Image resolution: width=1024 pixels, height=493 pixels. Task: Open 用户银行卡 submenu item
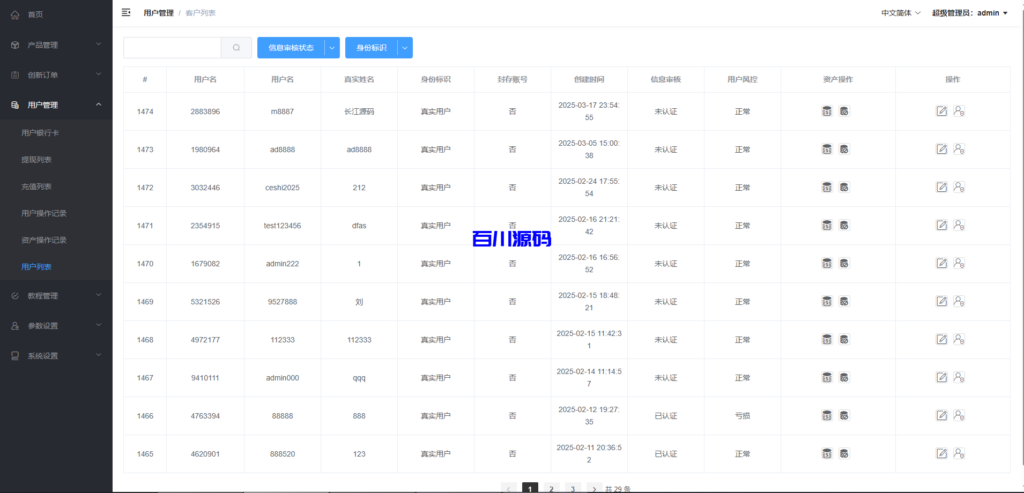56,133
